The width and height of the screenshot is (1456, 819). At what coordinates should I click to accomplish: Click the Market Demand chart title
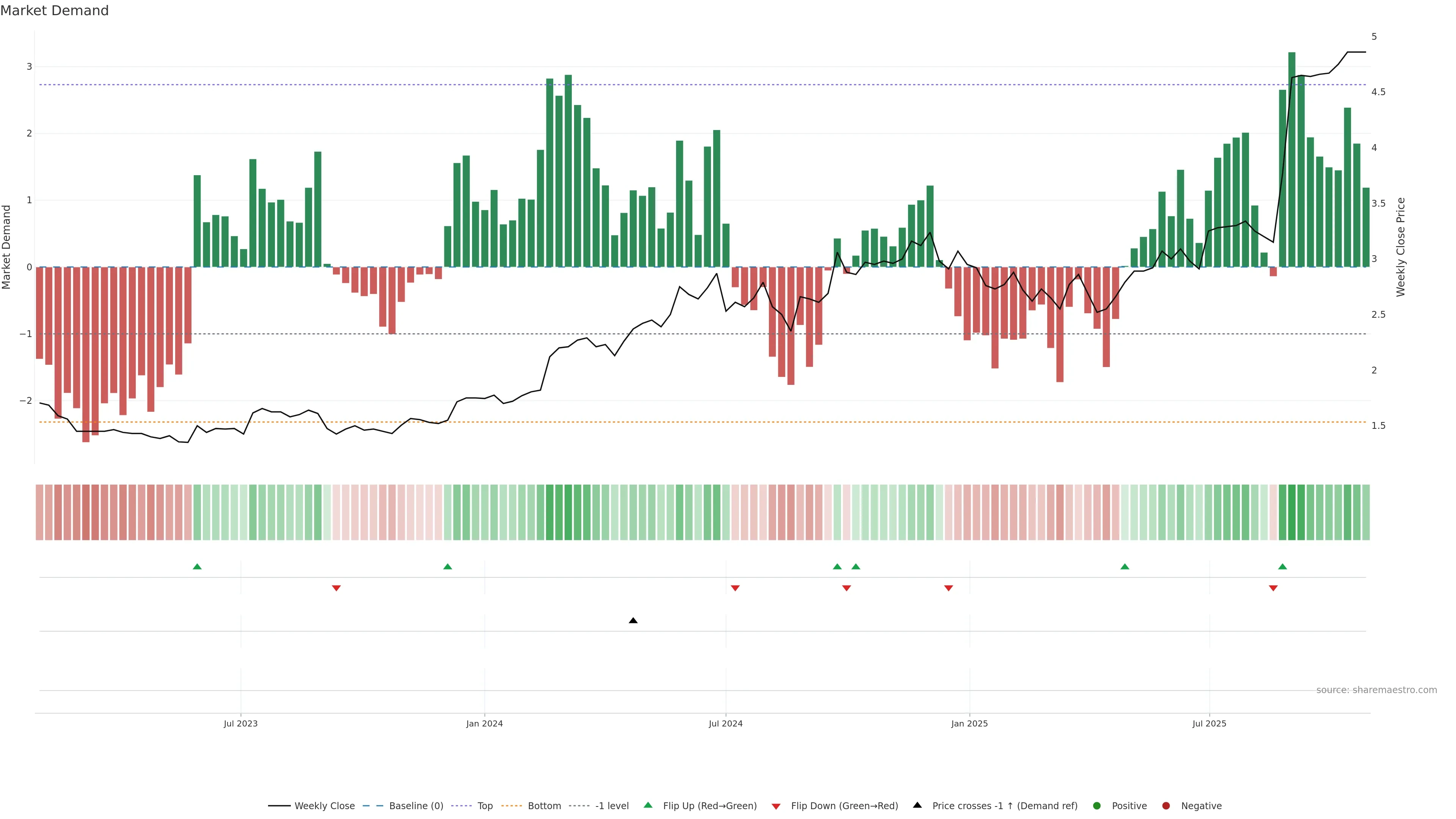(x=54, y=11)
